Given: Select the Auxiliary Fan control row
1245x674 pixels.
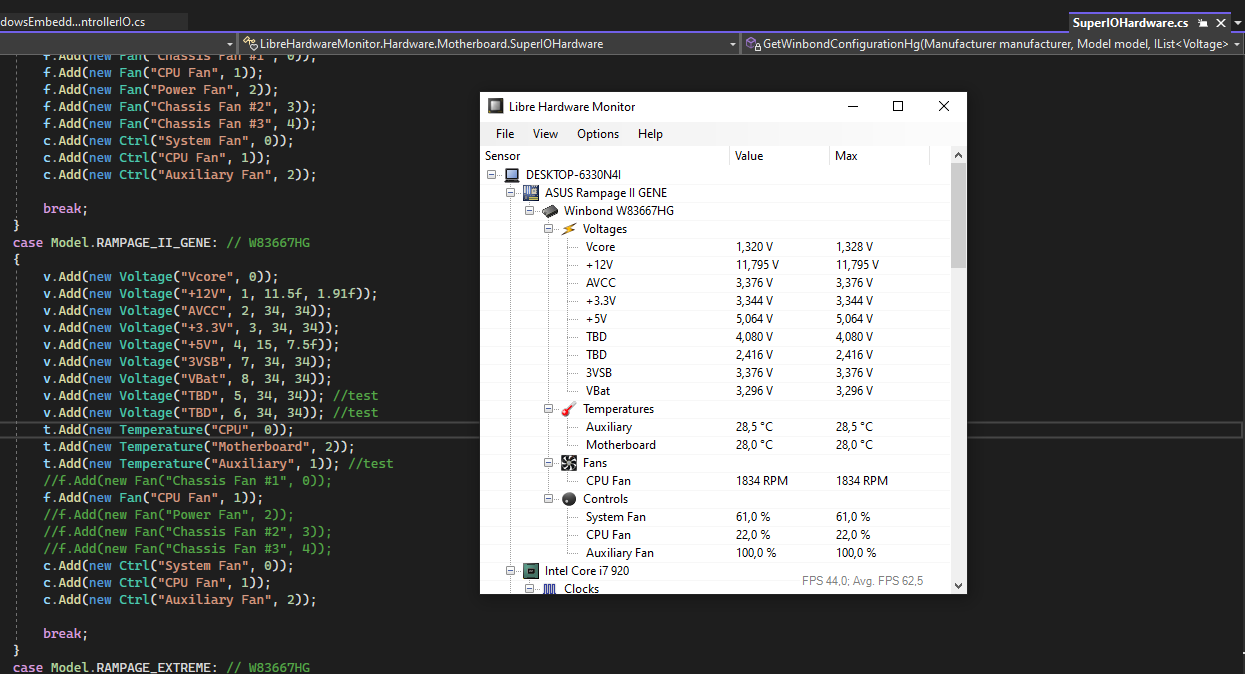Looking at the screenshot, I should click(716, 553).
